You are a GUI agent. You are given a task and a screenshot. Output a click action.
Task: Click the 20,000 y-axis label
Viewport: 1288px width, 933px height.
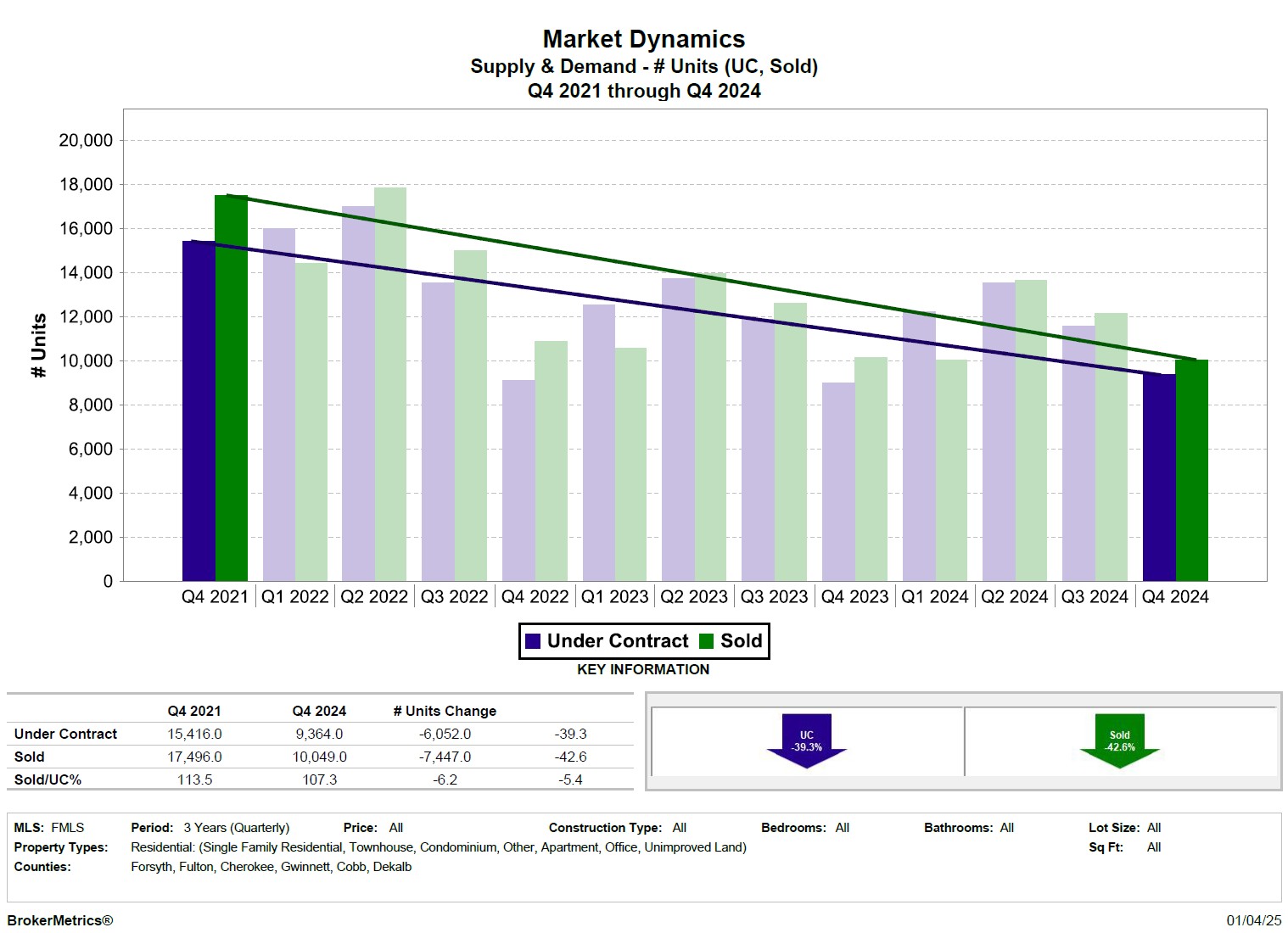point(86,141)
